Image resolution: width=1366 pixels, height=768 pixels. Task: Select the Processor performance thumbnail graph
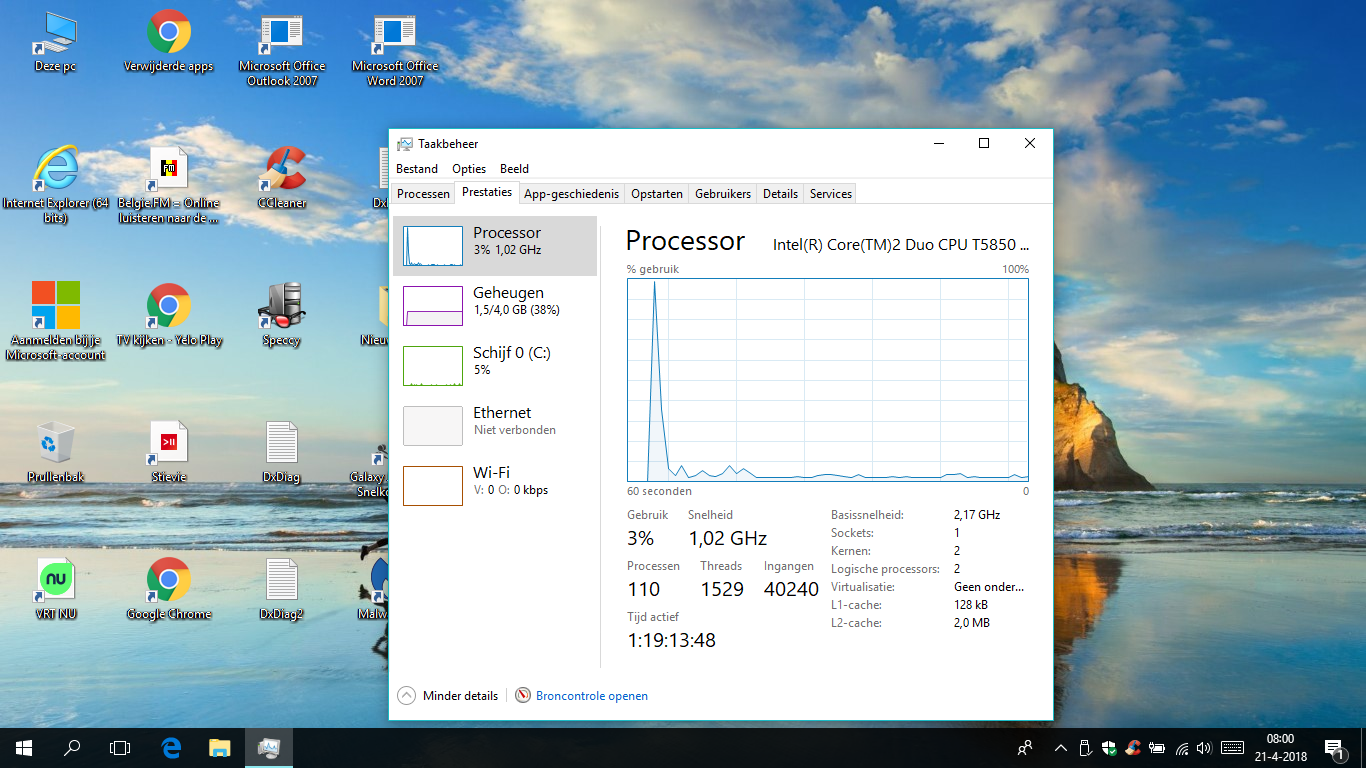click(x=433, y=246)
